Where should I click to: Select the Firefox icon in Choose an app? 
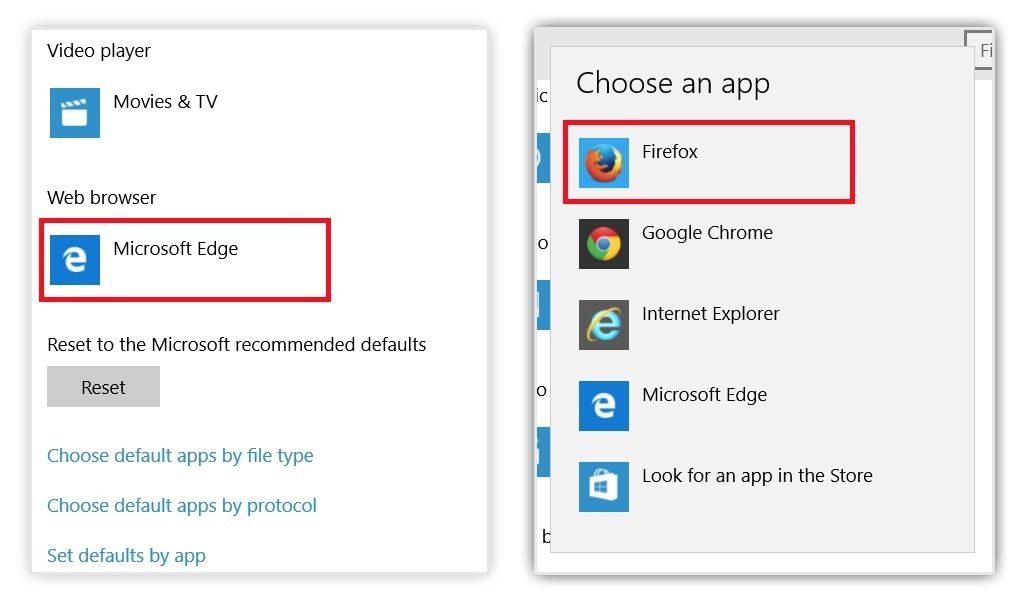(x=604, y=163)
